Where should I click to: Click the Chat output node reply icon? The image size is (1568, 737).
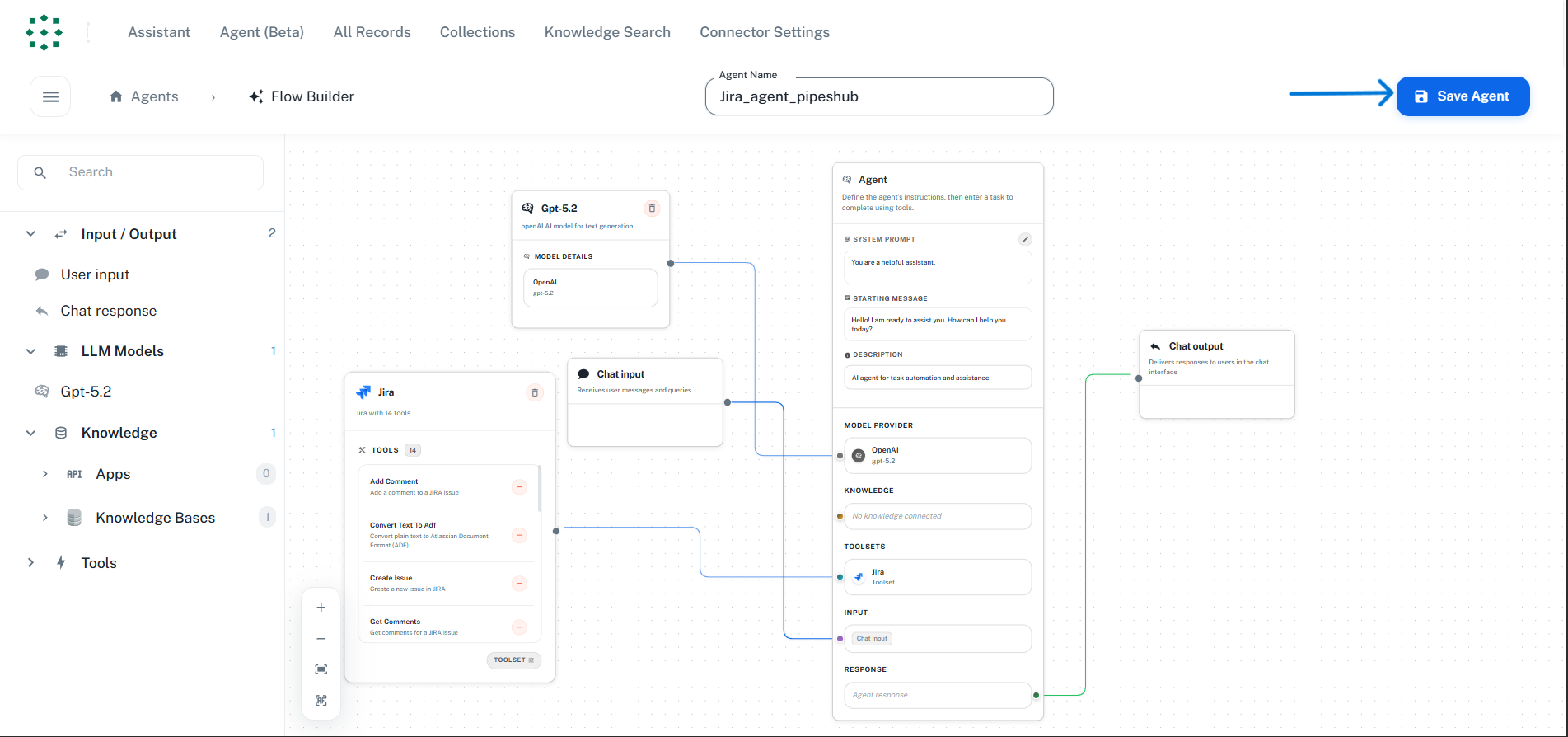click(1155, 346)
